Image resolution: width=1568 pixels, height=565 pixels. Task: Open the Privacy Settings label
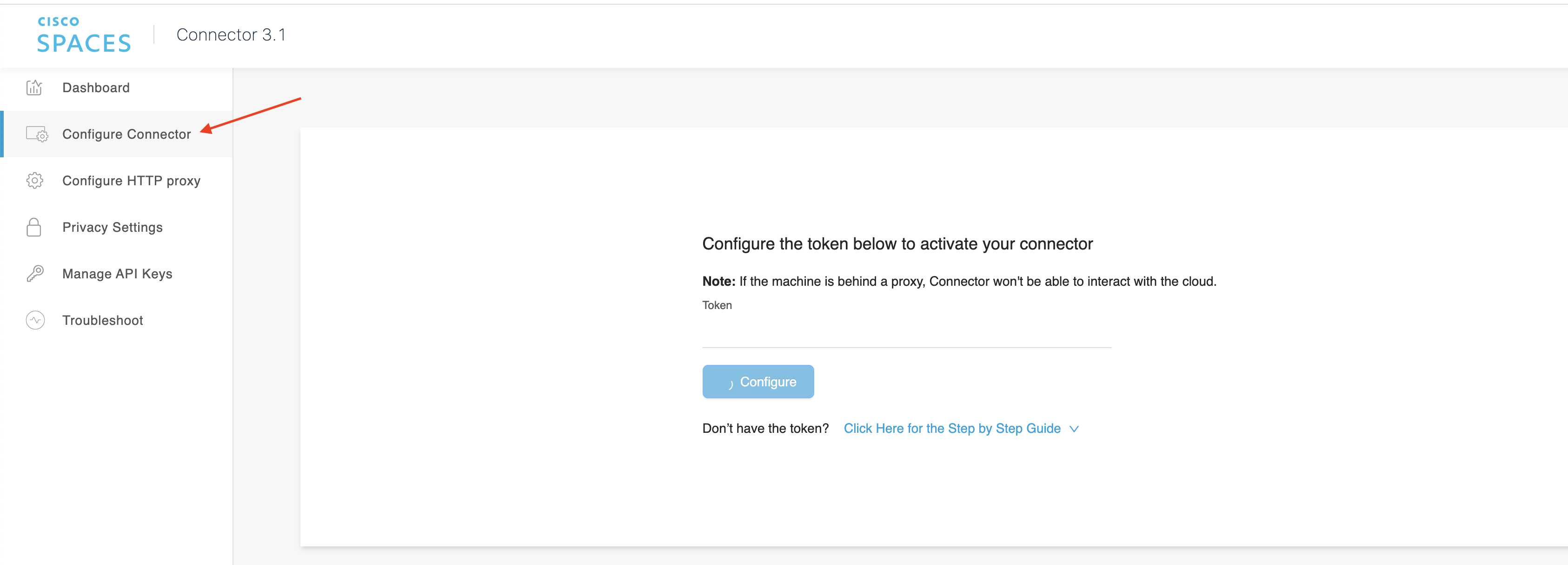pyautogui.click(x=112, y=227)
